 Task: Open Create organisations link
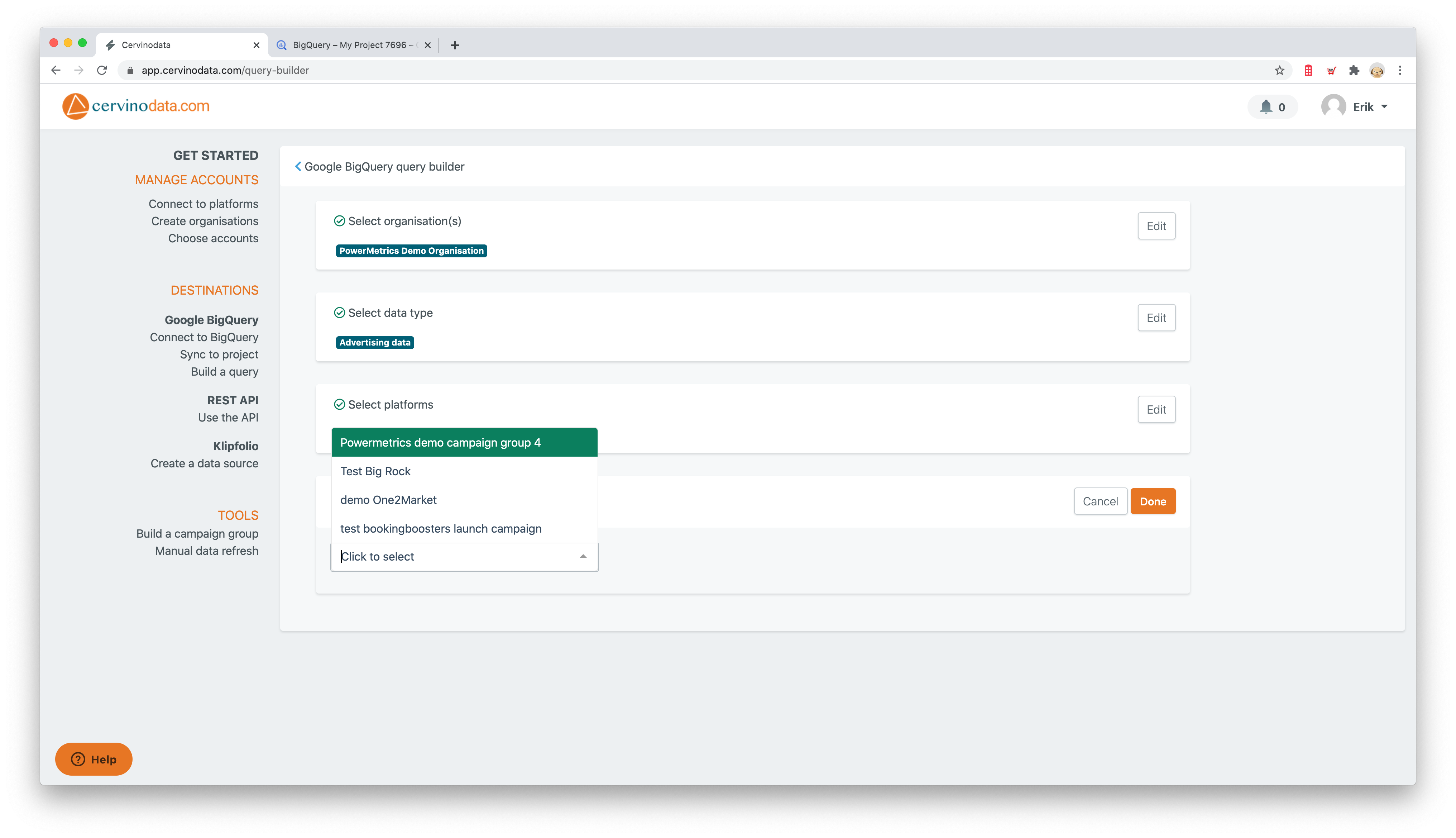click(x=205, y=221)
